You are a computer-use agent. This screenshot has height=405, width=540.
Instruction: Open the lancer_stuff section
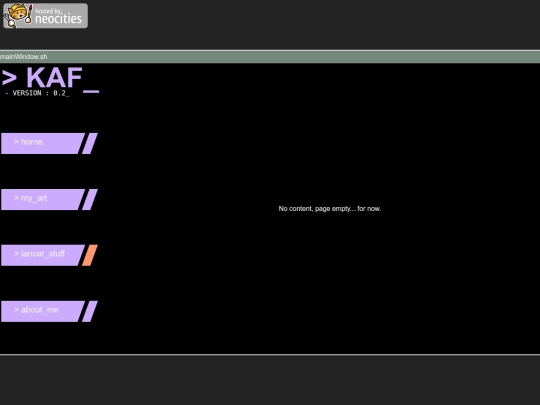click(43, 255)
